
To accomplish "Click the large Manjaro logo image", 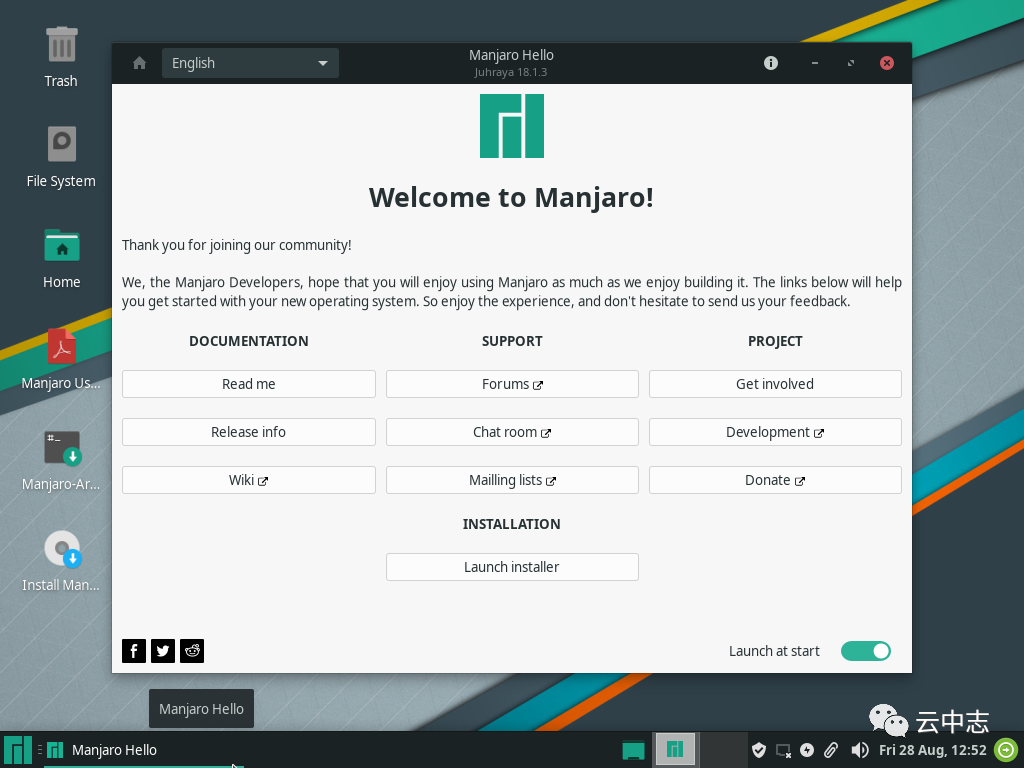I will point(512,126).
